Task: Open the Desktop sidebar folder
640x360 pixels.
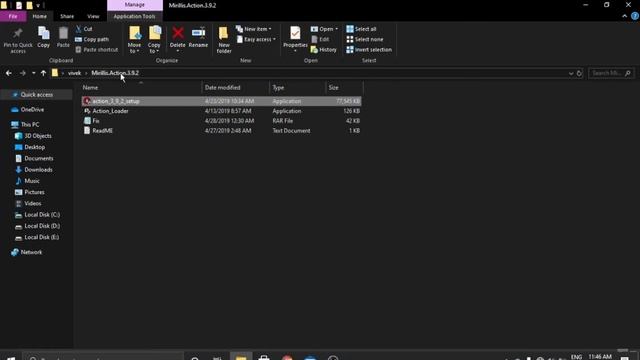Action: (x=34, y=147)
